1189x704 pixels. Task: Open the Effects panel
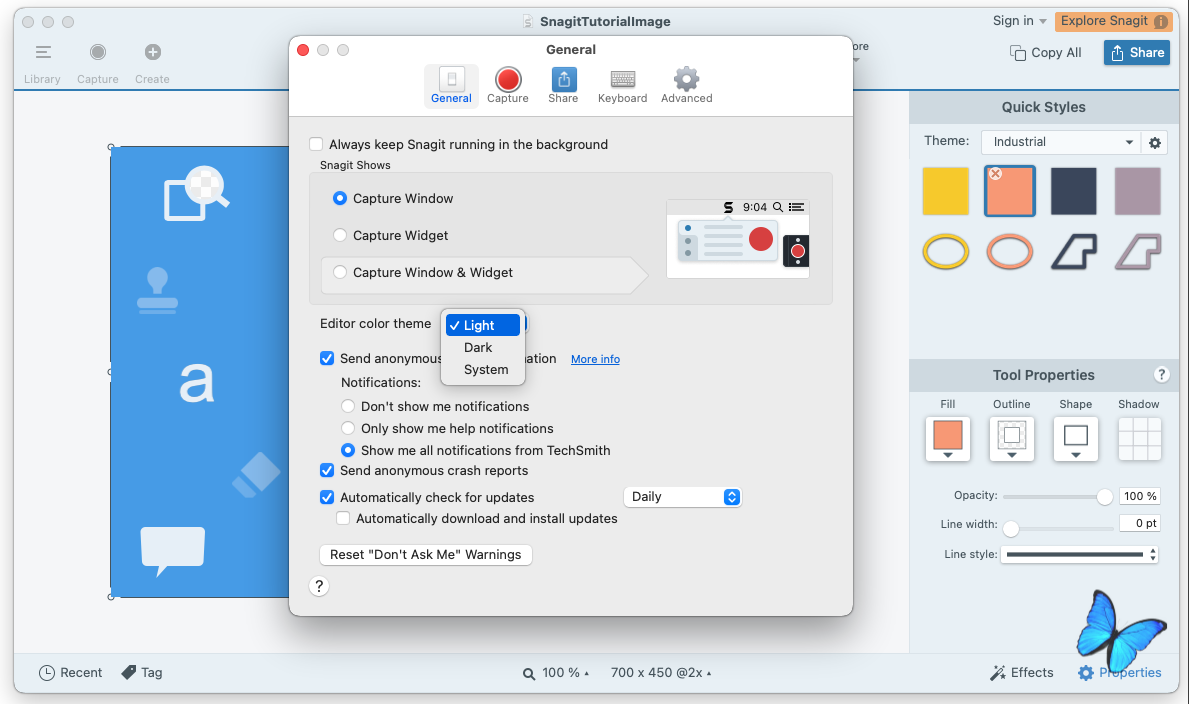click(1021, 672)
